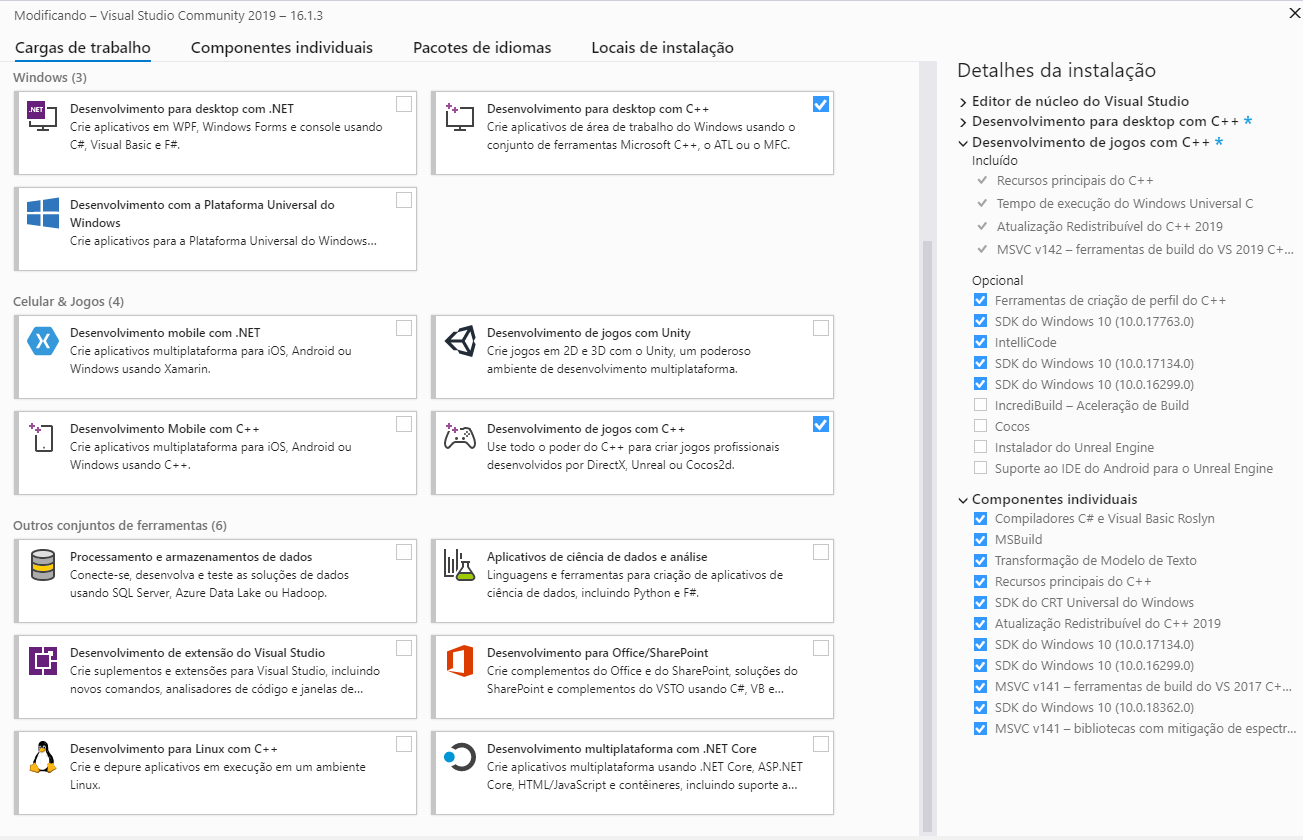Image resolution: width=1303 pixels, height=840 pixels.
Task: Collapse Desenvolvimento de jogos com C++ details
Action: [963, 143]
